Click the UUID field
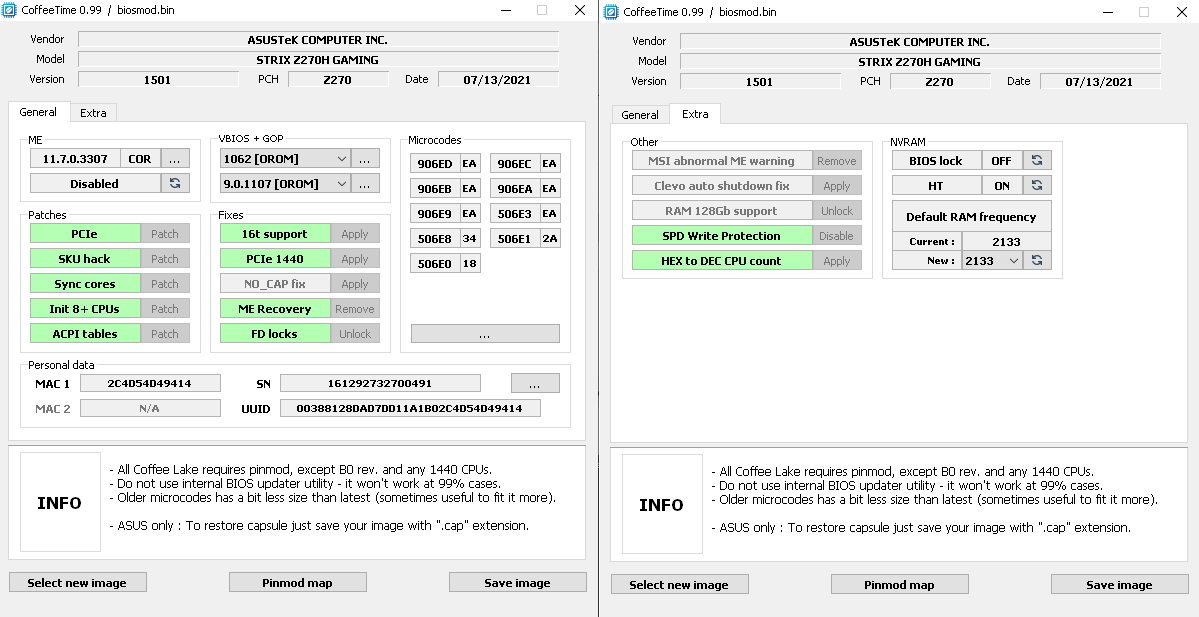Screen dimensions: 1199x617 [410, 408]
